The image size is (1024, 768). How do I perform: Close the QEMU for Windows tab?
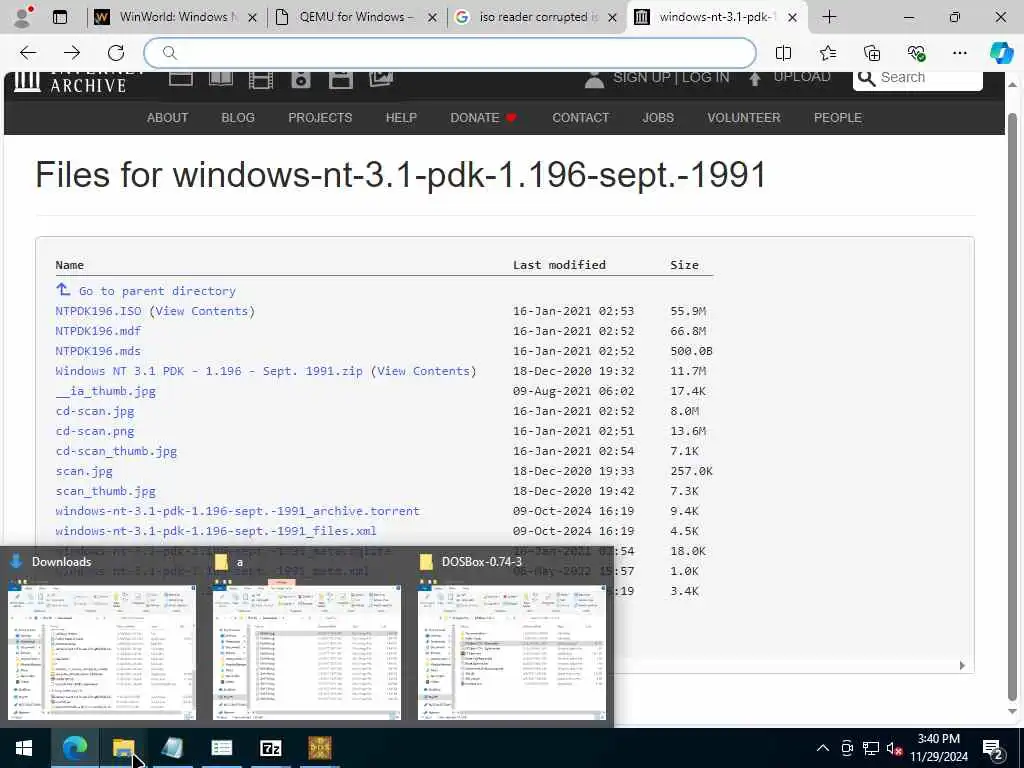click(432, 18)
